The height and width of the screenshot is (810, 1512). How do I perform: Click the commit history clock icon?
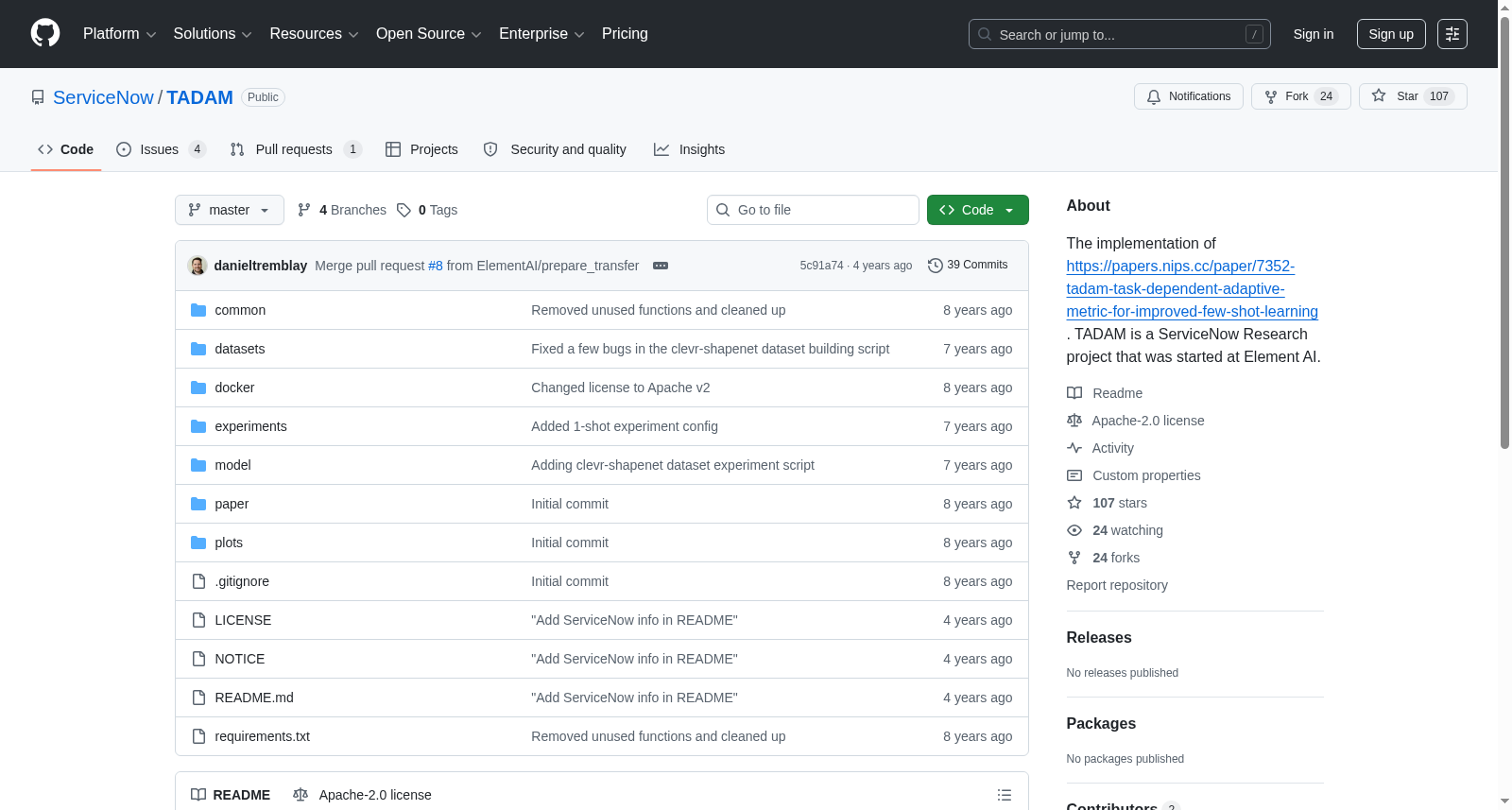[936, 266]
